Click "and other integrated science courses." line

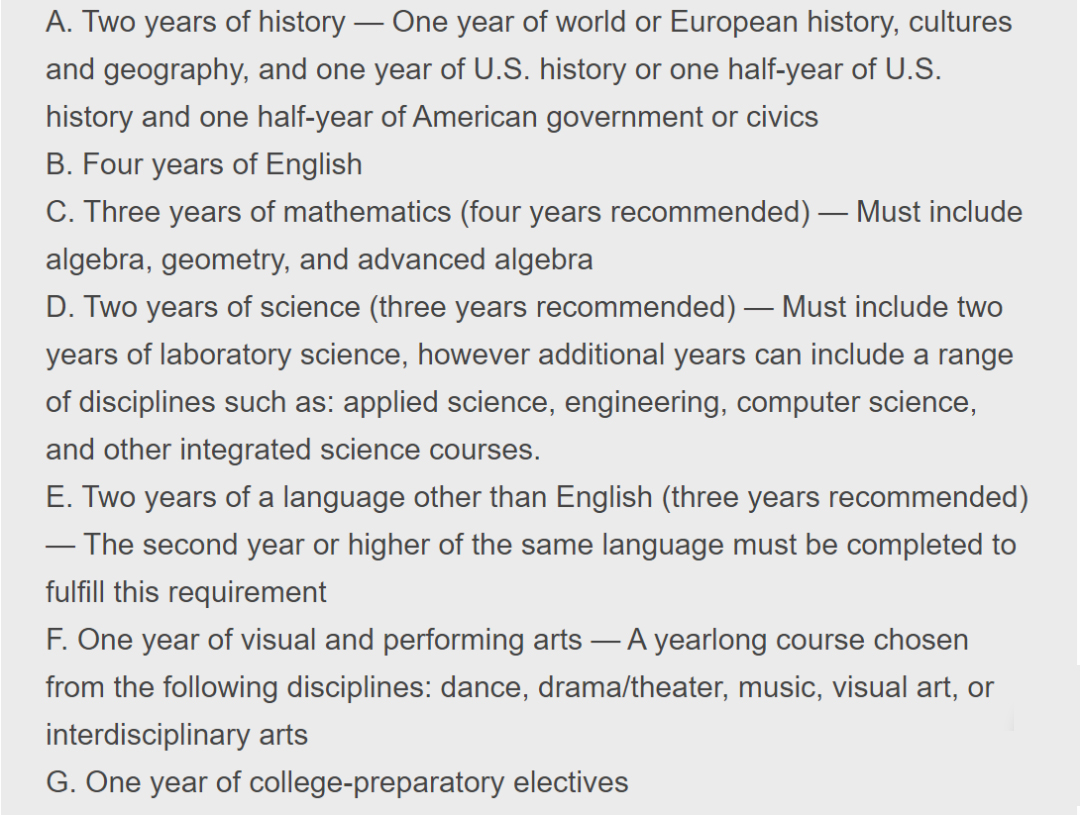click(293, 450)
